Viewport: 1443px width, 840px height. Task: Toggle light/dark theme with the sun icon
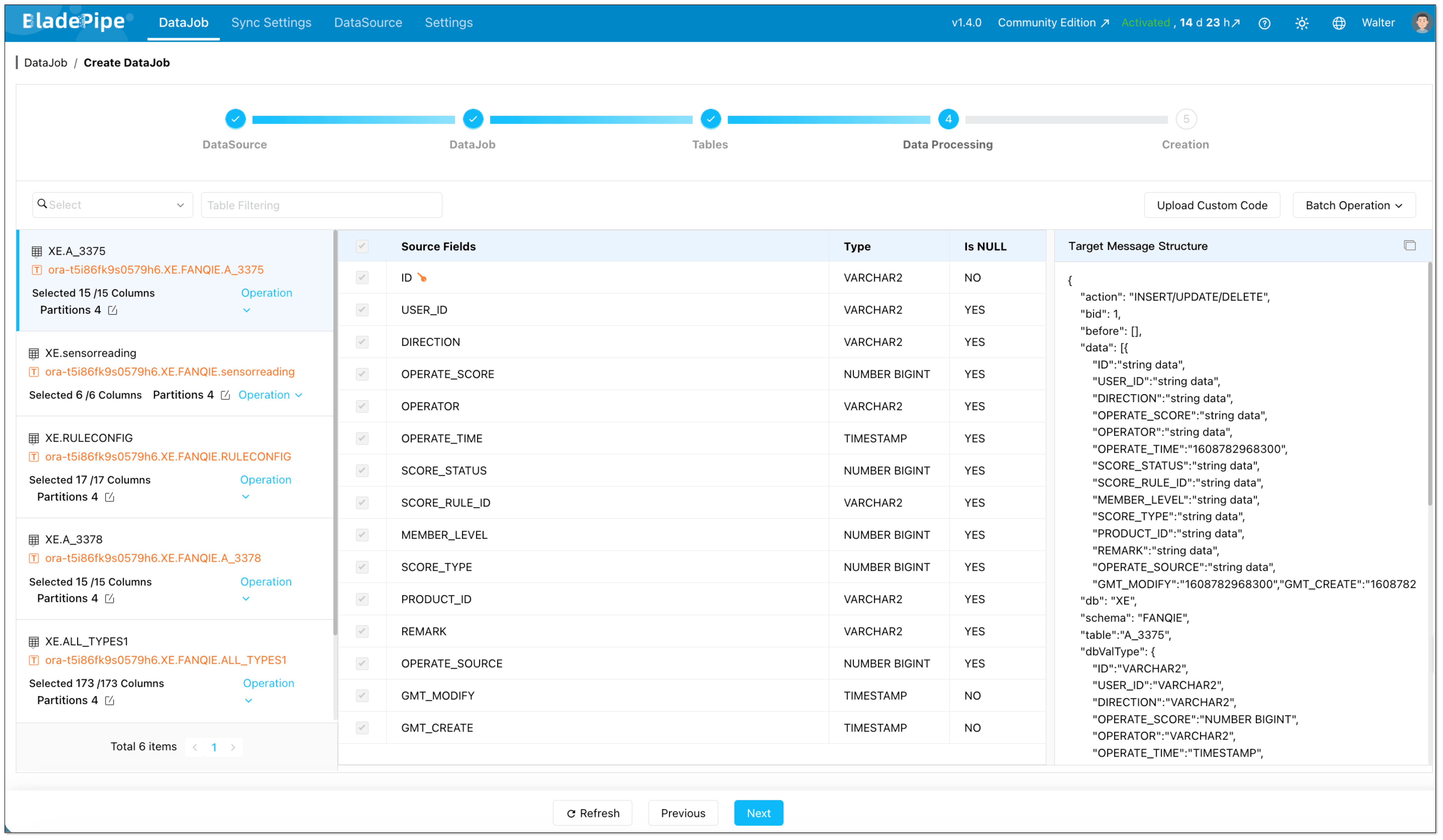click(1302, 23)
